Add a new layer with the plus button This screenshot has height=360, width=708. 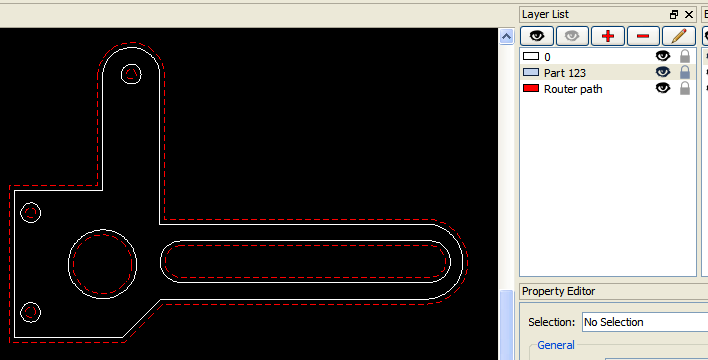pyautogui.click(x=608, y=36)
